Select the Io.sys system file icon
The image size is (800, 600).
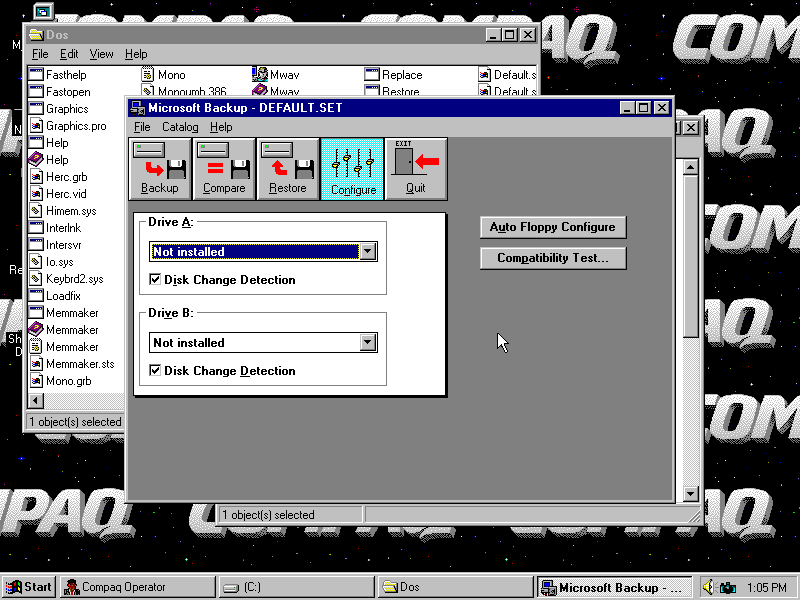point(36,262)
